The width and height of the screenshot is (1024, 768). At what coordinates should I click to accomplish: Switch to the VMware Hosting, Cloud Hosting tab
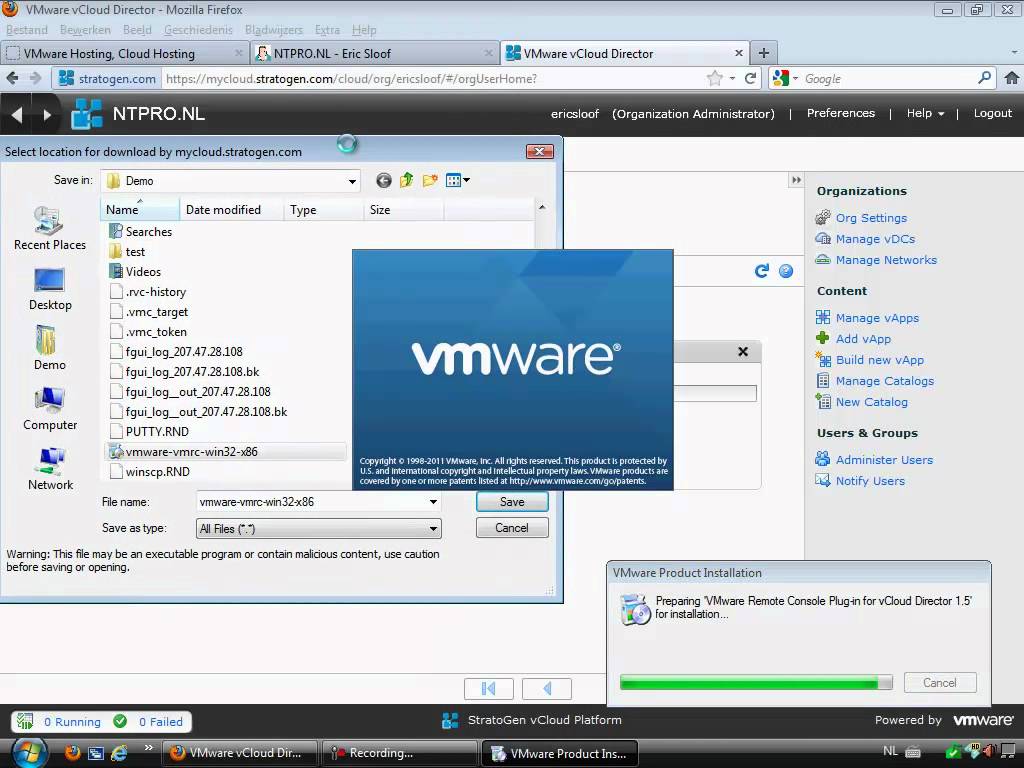coord(124,54)
